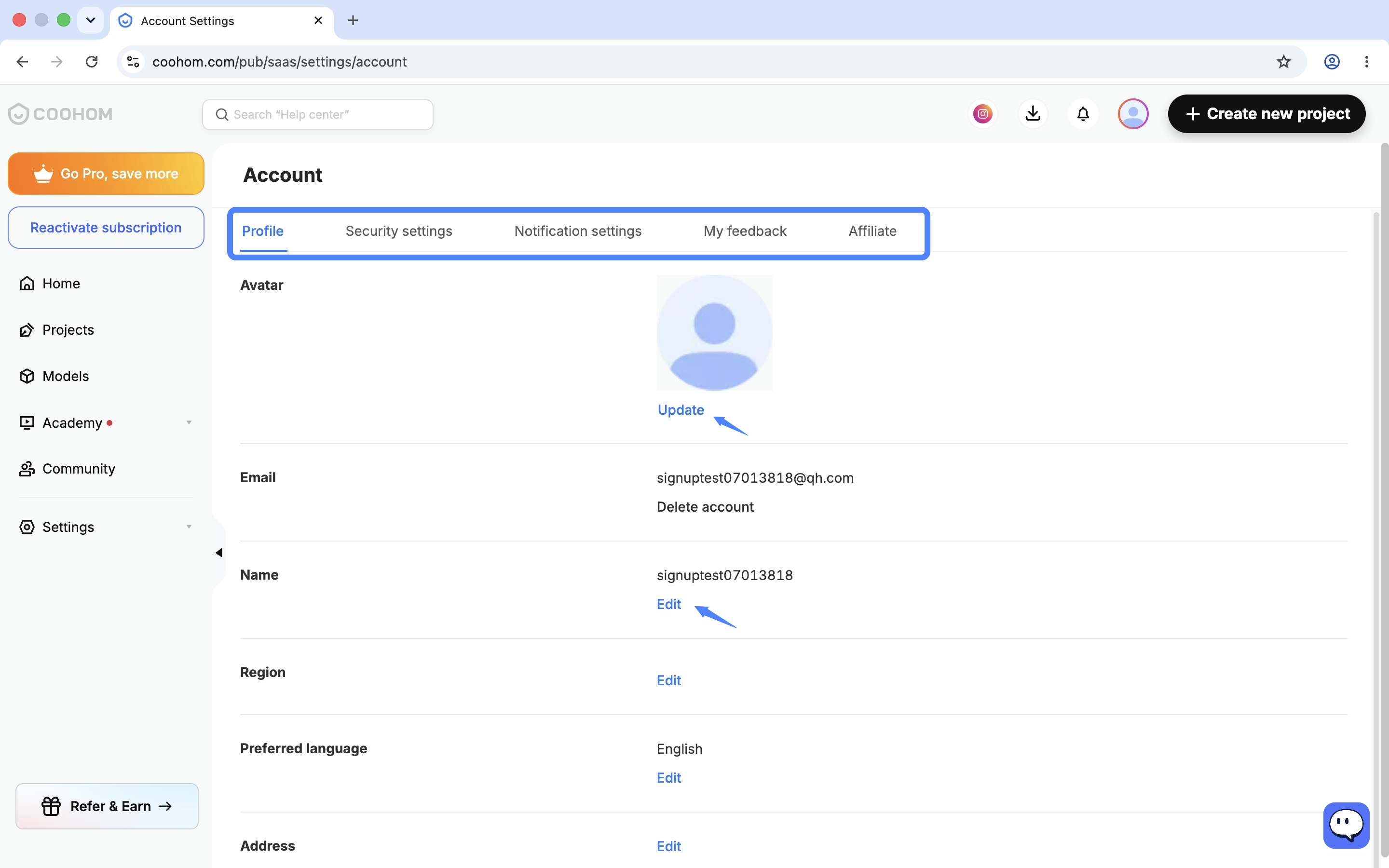Edit the Address field
The image size is (1389, 868).
(x=668, y=846)
